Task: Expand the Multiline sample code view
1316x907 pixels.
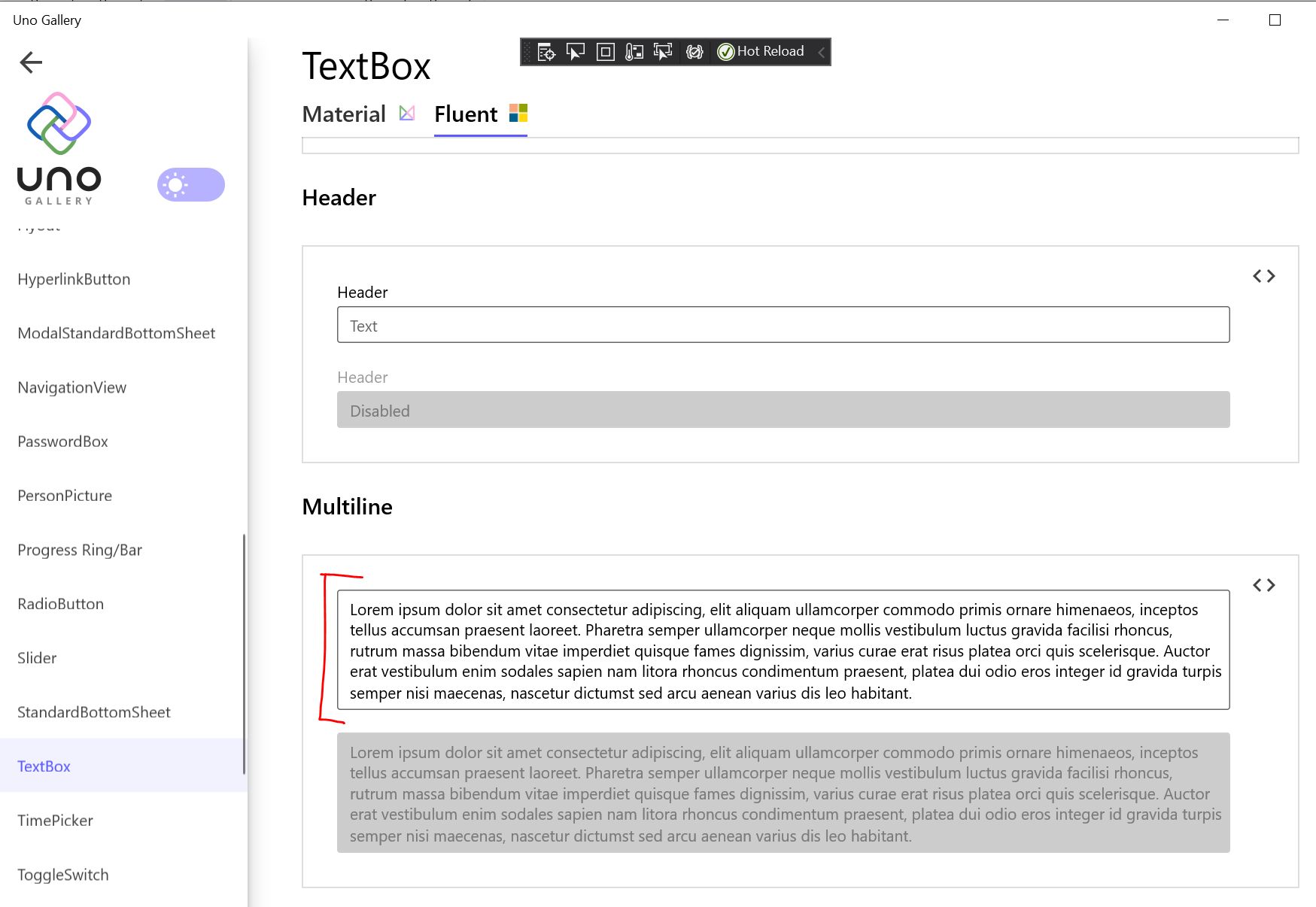Action: point(1264,584)
